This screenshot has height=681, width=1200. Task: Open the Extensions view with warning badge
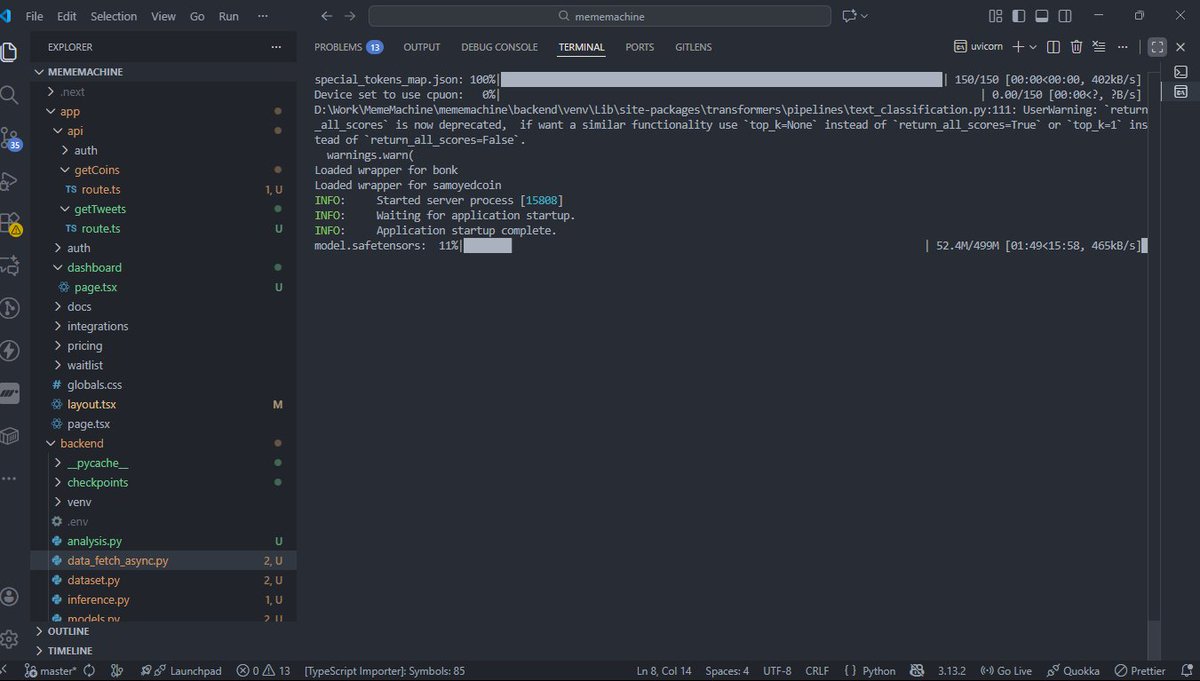click(x=10, y=223)
